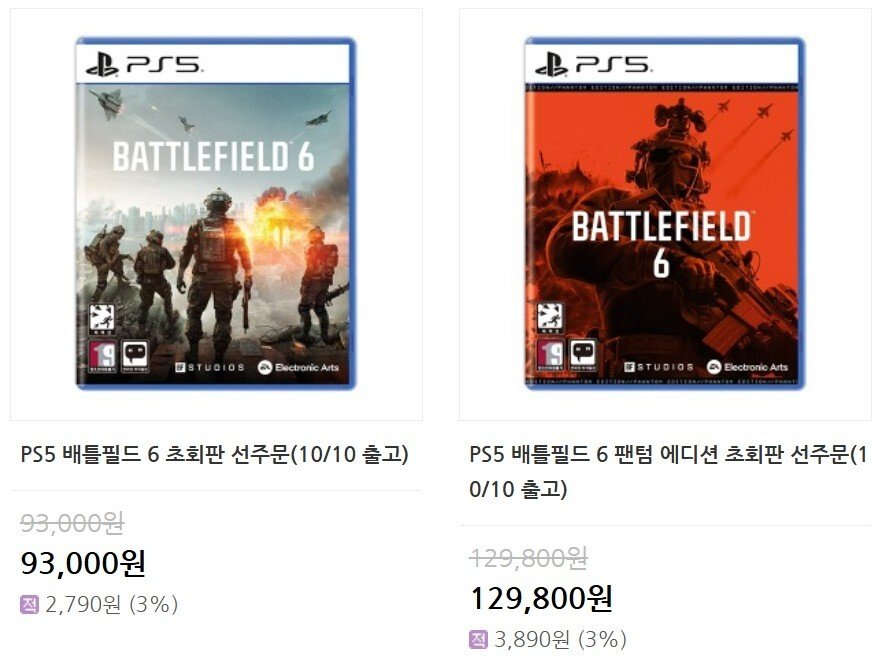Click the purple 적 points icon beside 3,890원
882x662 pixels.
[x=478, y=639]
